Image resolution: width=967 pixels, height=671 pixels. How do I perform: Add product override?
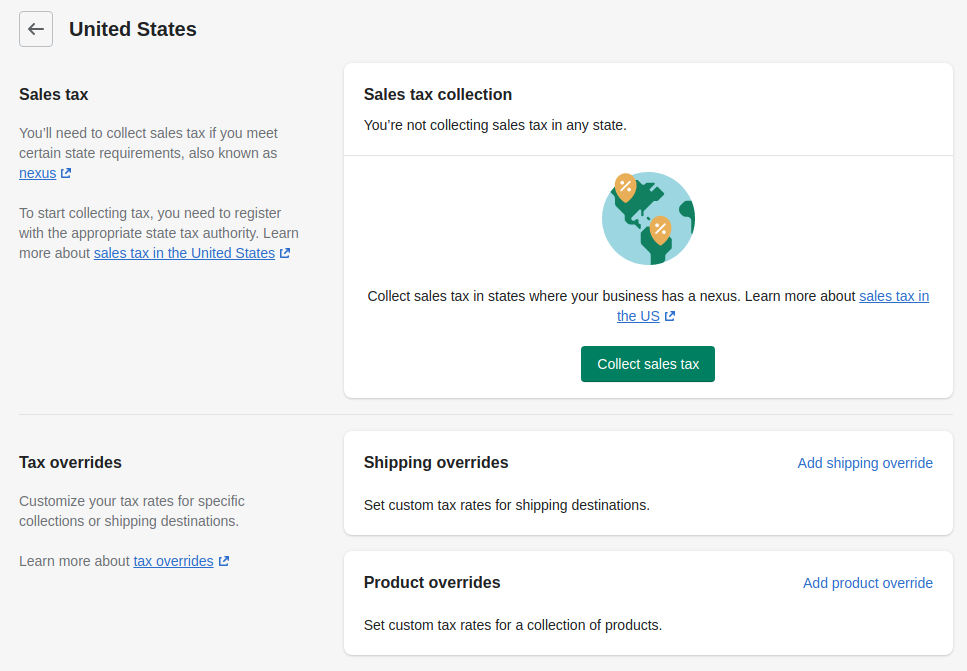pos(868,583)
